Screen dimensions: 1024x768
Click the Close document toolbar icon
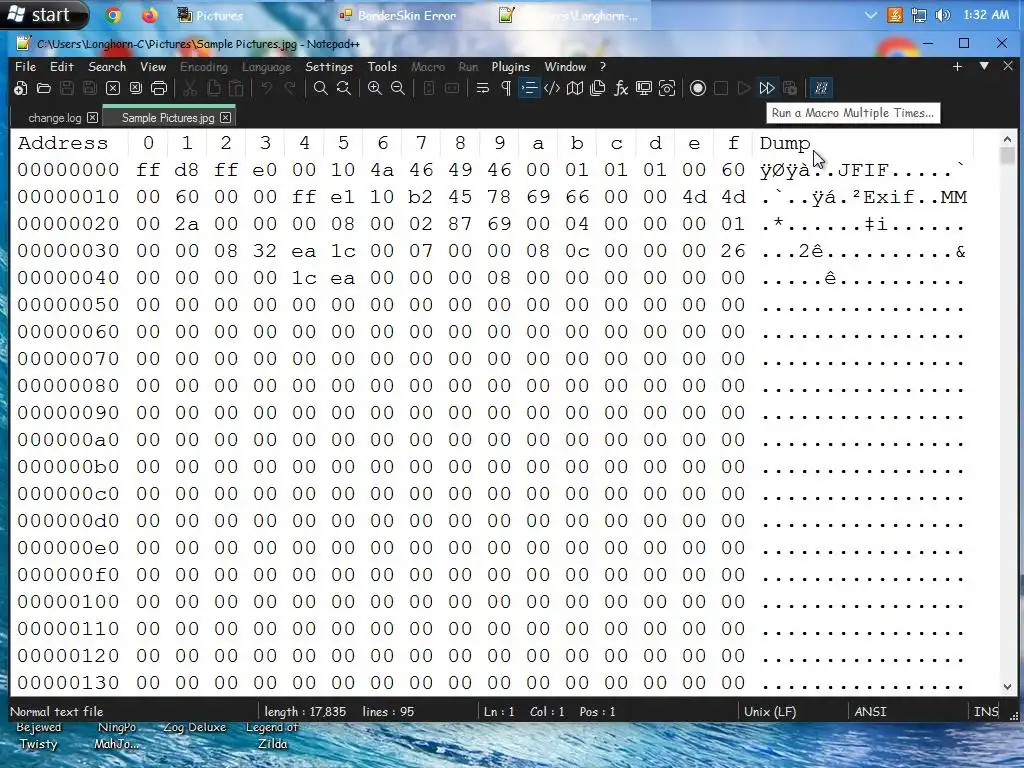[x=113, y=88]
